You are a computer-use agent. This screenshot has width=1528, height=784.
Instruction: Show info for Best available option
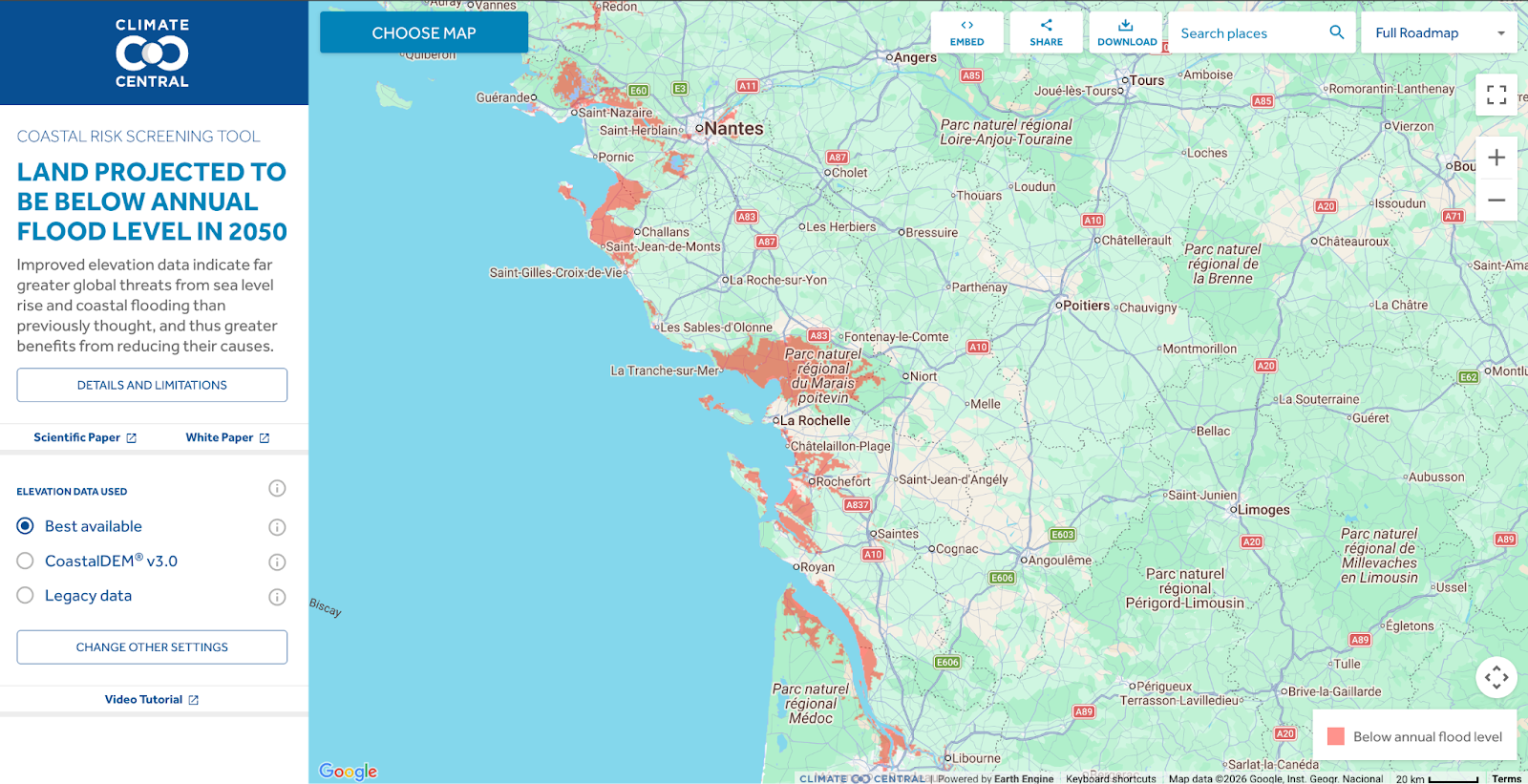(x=277, y=527)
